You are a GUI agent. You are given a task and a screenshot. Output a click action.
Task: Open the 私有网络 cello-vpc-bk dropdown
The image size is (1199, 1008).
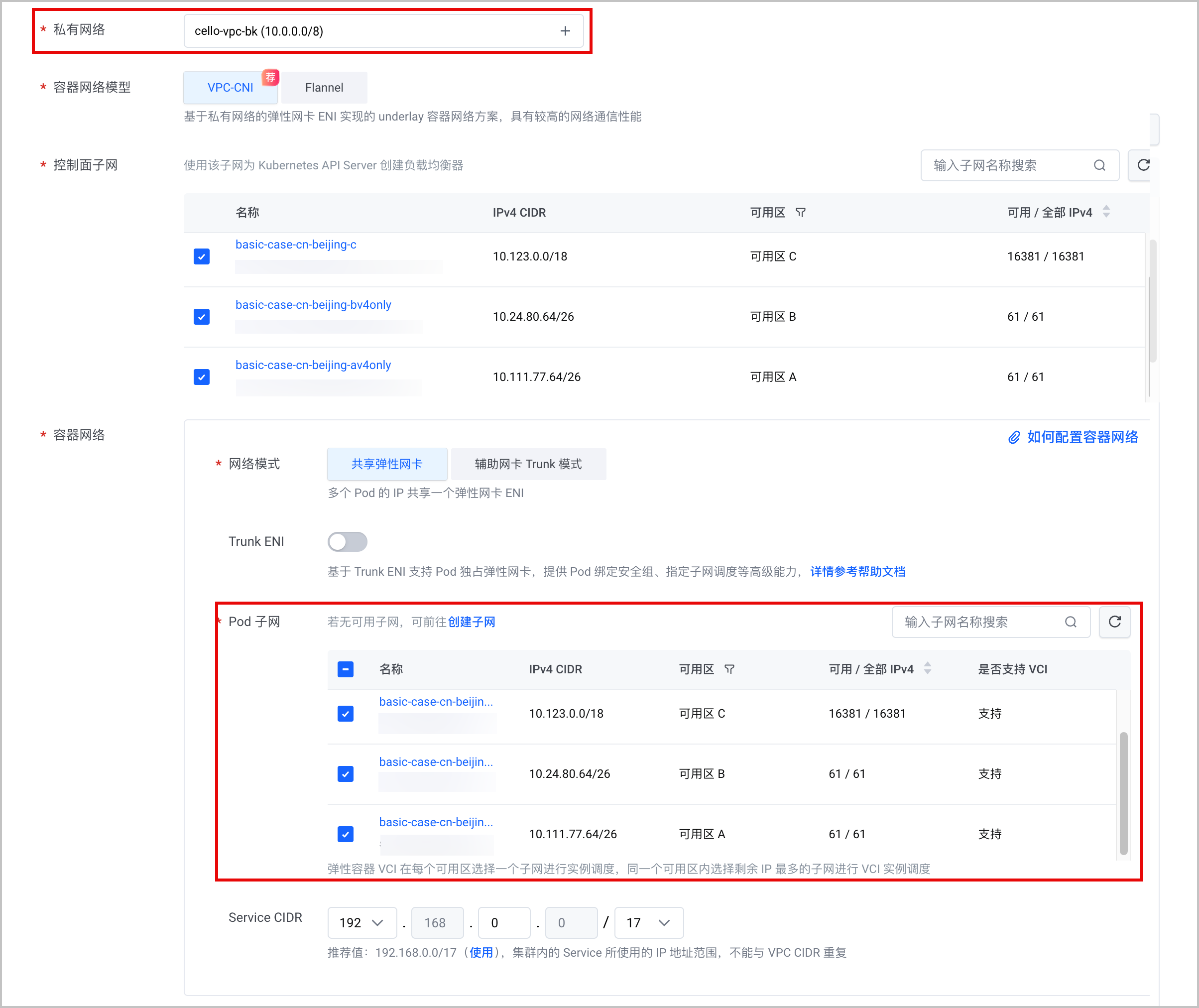pyautogui.click(x=383, y=31)
